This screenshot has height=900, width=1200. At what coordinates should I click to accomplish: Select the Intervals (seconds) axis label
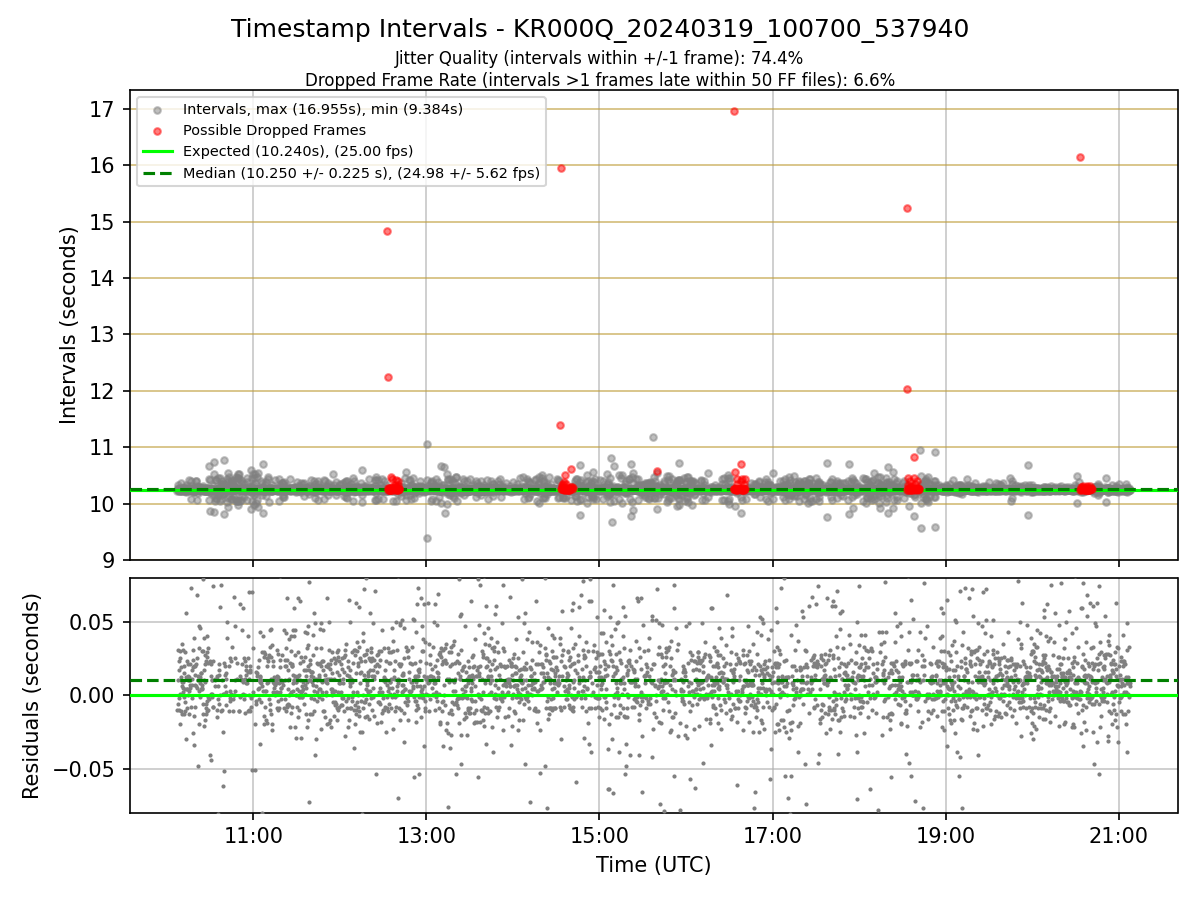tap(68, 325)
